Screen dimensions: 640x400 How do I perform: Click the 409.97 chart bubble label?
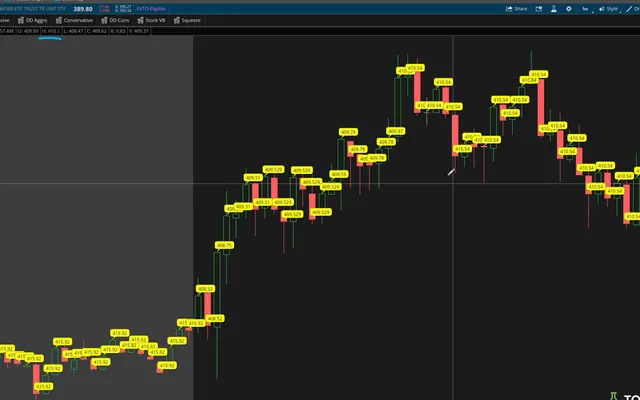tap(396, 131)
